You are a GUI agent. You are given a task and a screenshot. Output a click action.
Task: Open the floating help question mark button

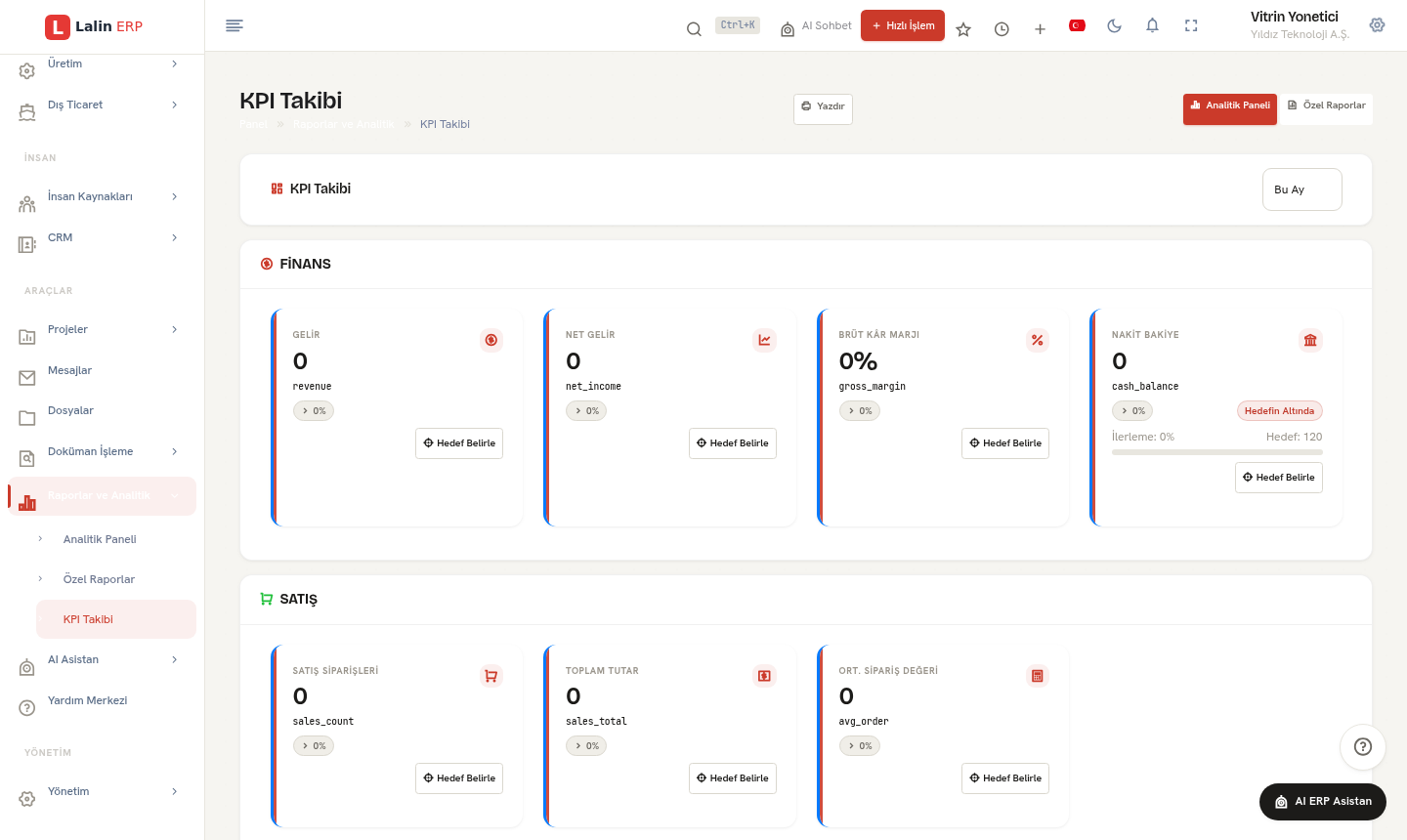click(1363, 747)
